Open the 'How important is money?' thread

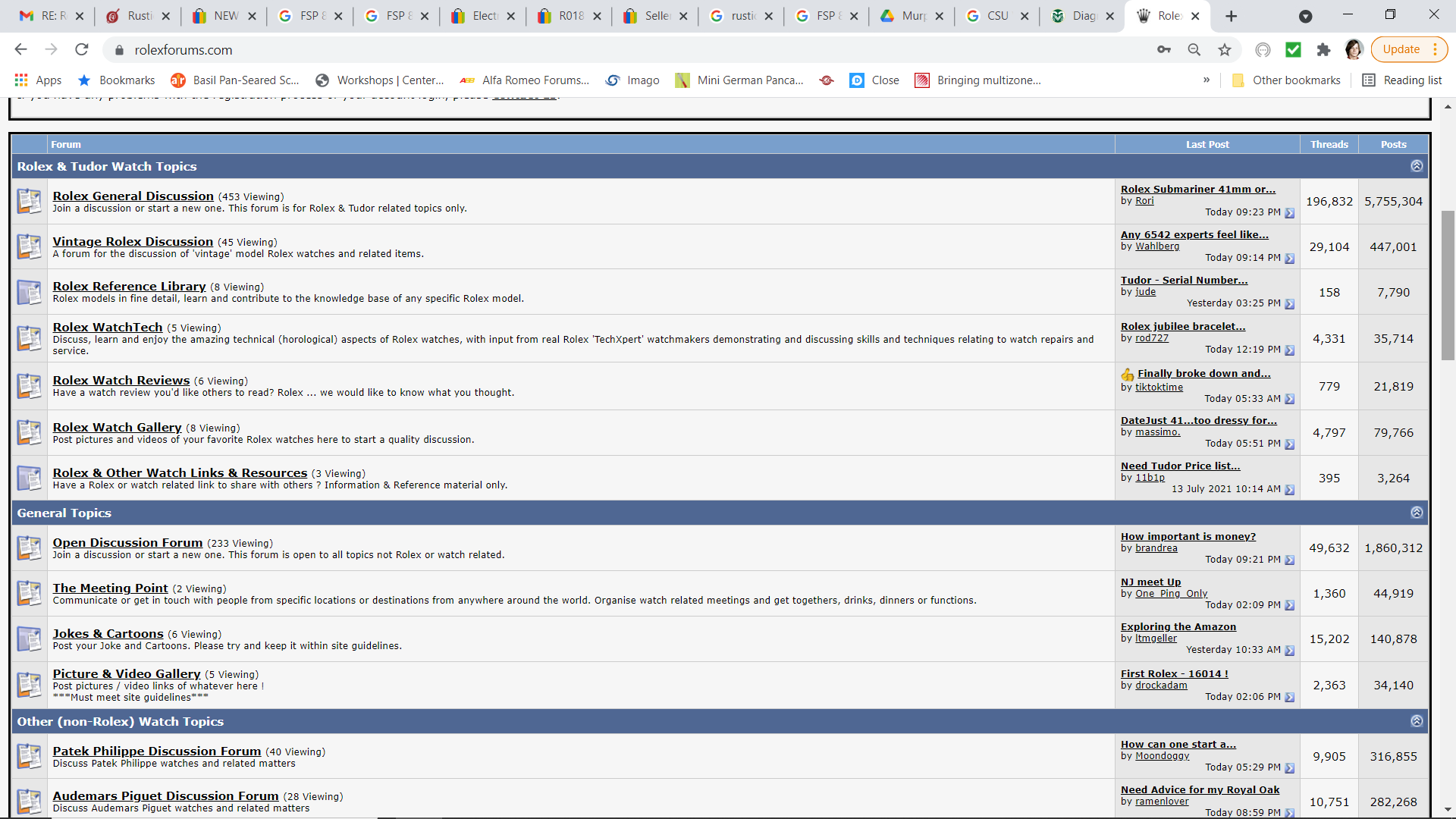point(1188,536)
